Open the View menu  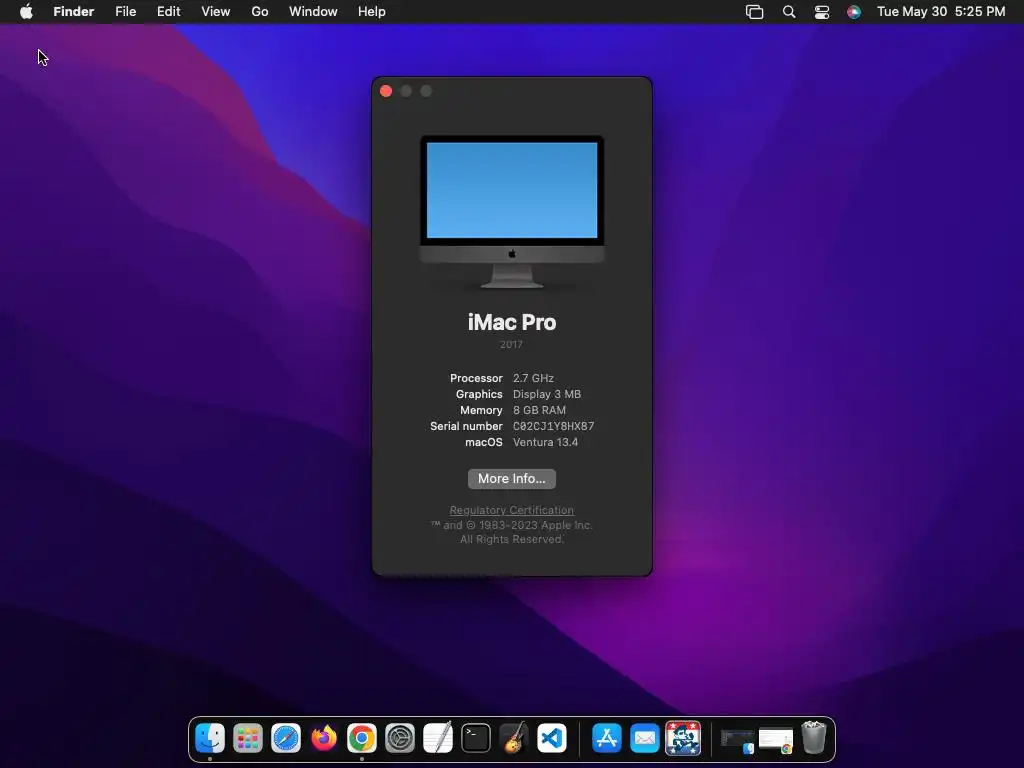point(216,12)
